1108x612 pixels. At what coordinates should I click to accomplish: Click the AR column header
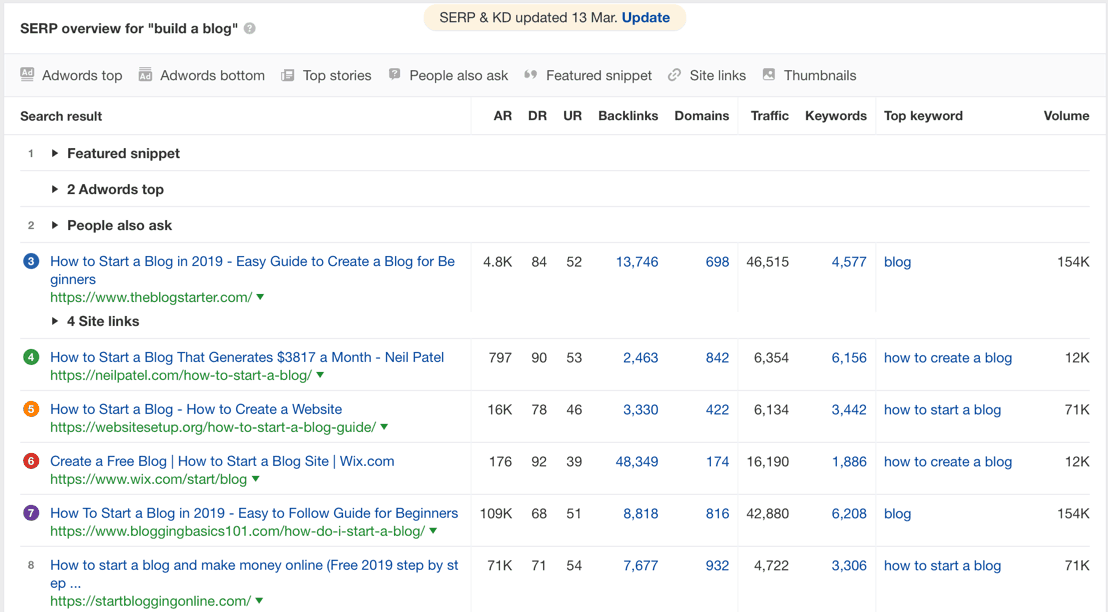coord(502,116)
